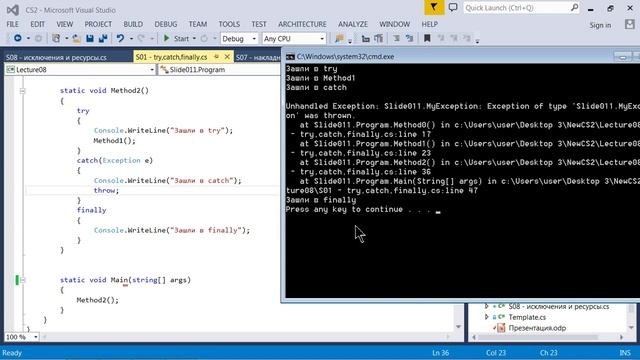This screenshot has width=640, height=360.
Task: Expand the S08 - исключения и ресурсы.cs node
Action: [487, 306]
